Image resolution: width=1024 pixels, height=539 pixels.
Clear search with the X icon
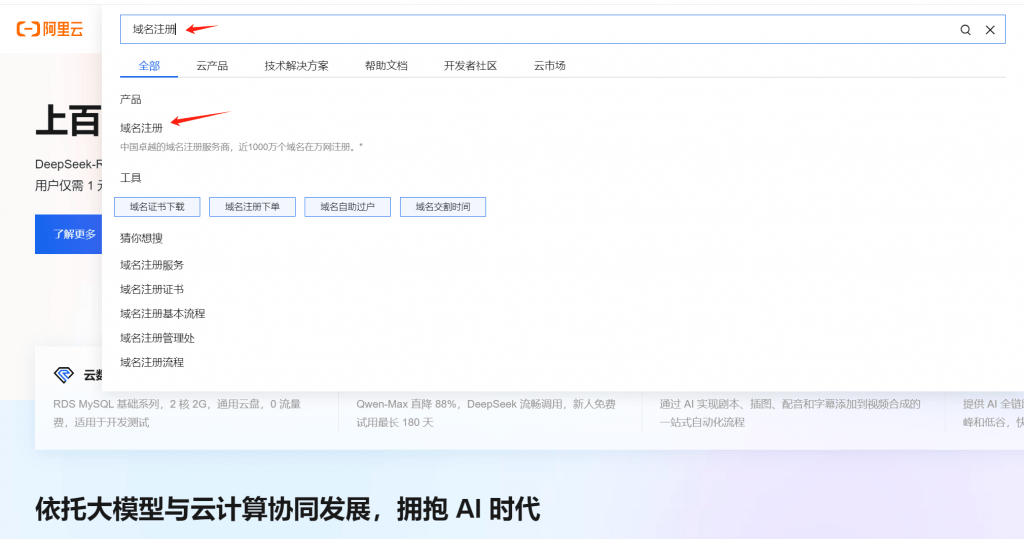[x=990, y=29]
